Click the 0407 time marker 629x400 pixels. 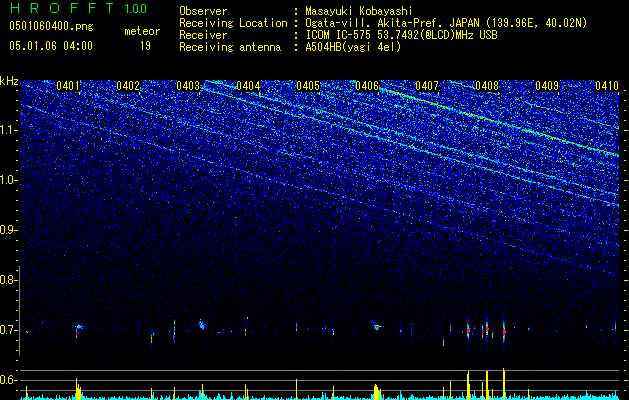tap(427, 86)
